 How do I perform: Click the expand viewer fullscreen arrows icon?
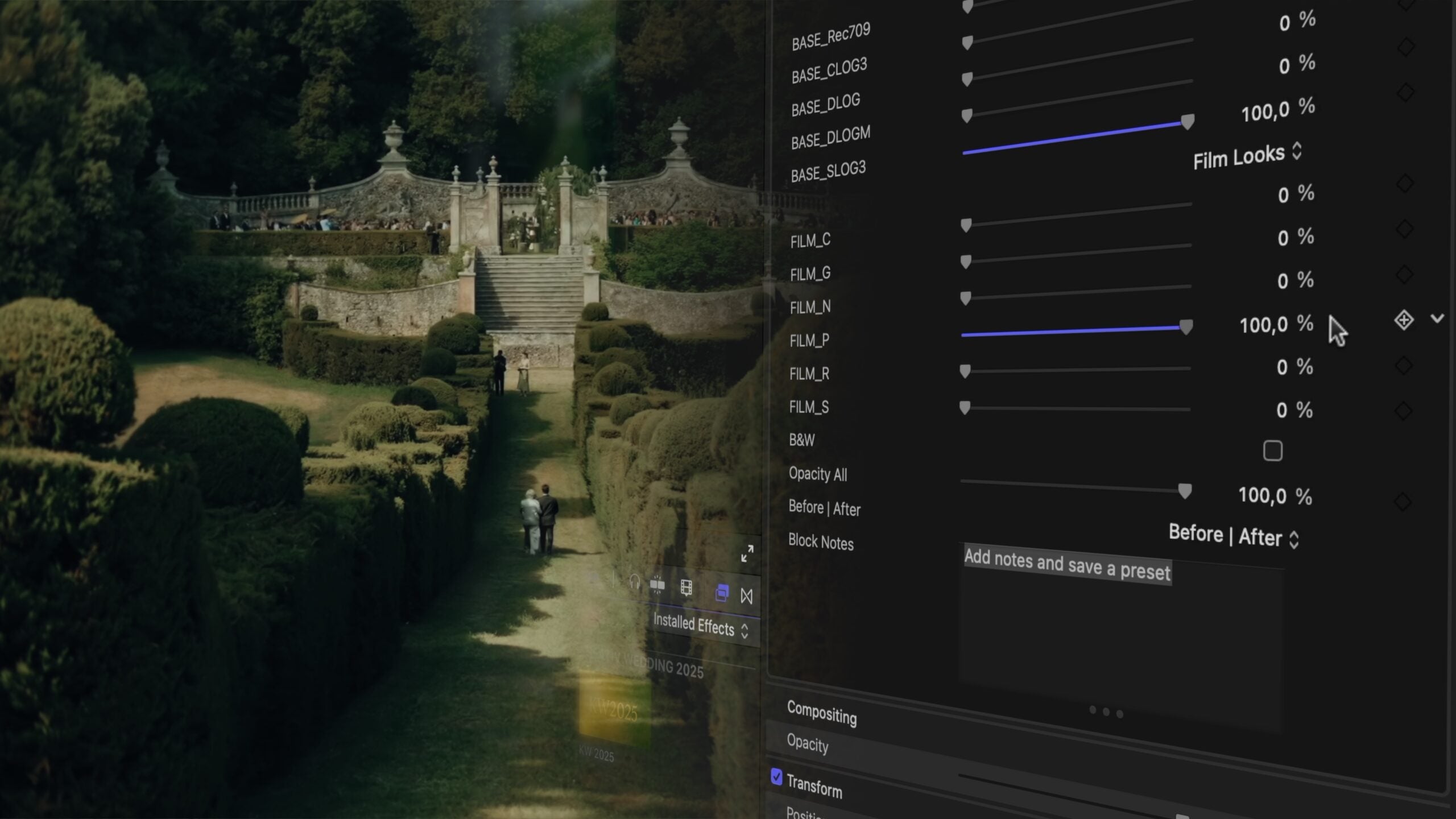tap(747, 553)
